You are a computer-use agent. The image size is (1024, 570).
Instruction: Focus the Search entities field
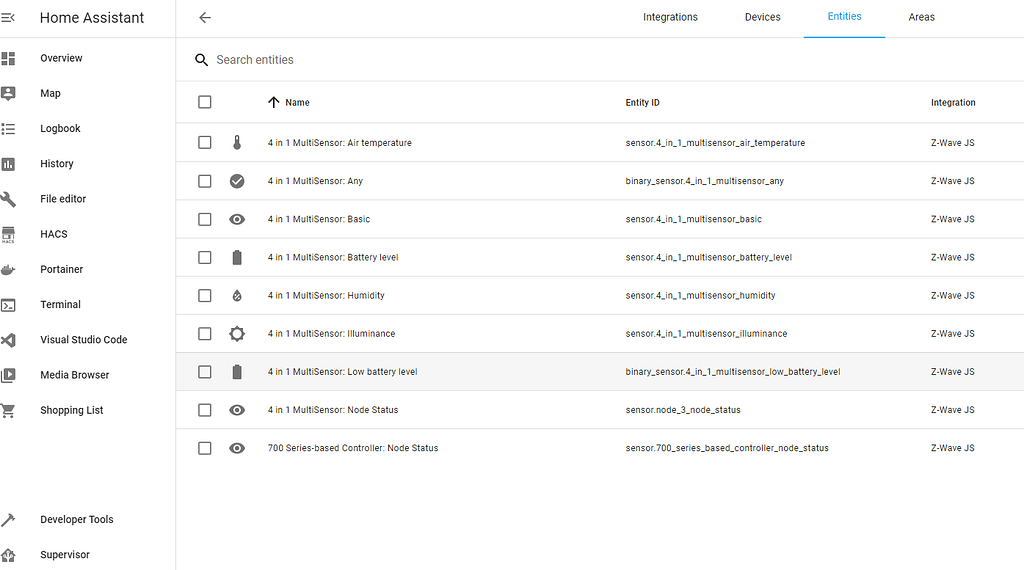400,60
